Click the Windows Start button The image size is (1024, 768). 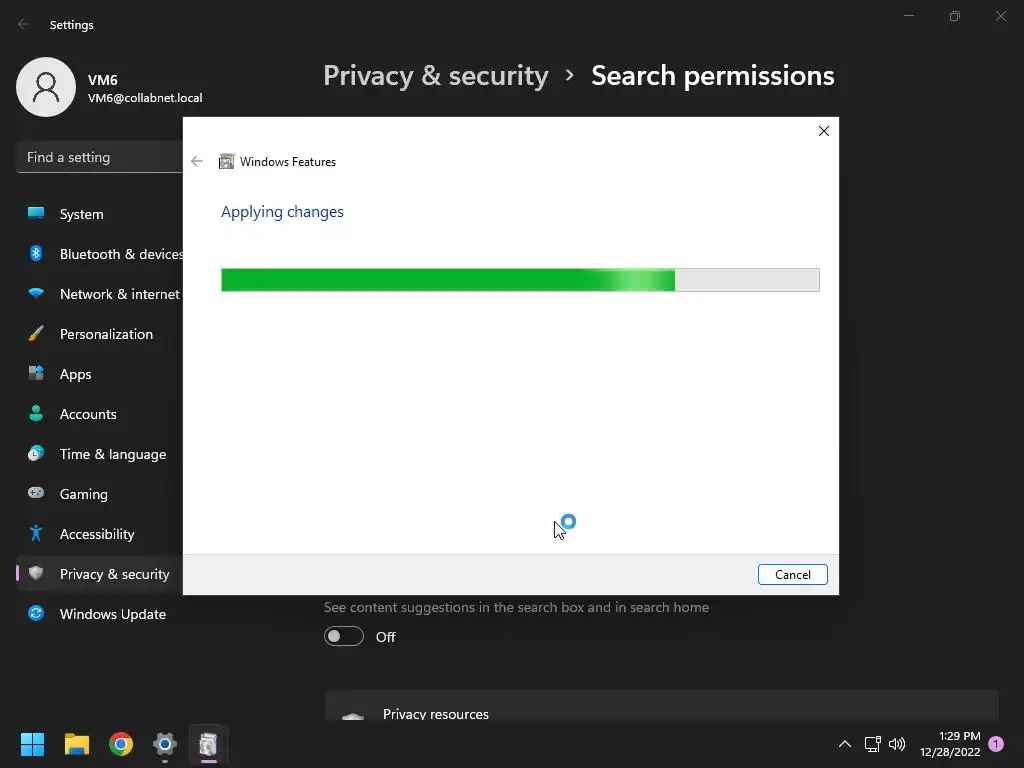33,744
